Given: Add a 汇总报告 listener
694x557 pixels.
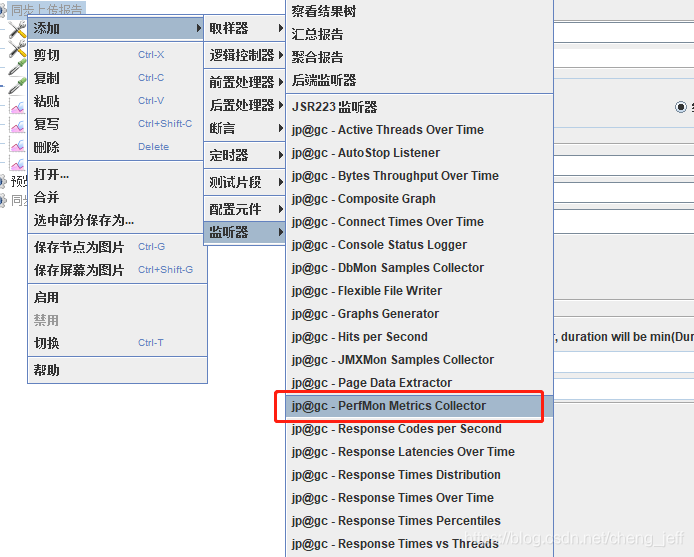Looking at the screenshot, I should point(420,35).
